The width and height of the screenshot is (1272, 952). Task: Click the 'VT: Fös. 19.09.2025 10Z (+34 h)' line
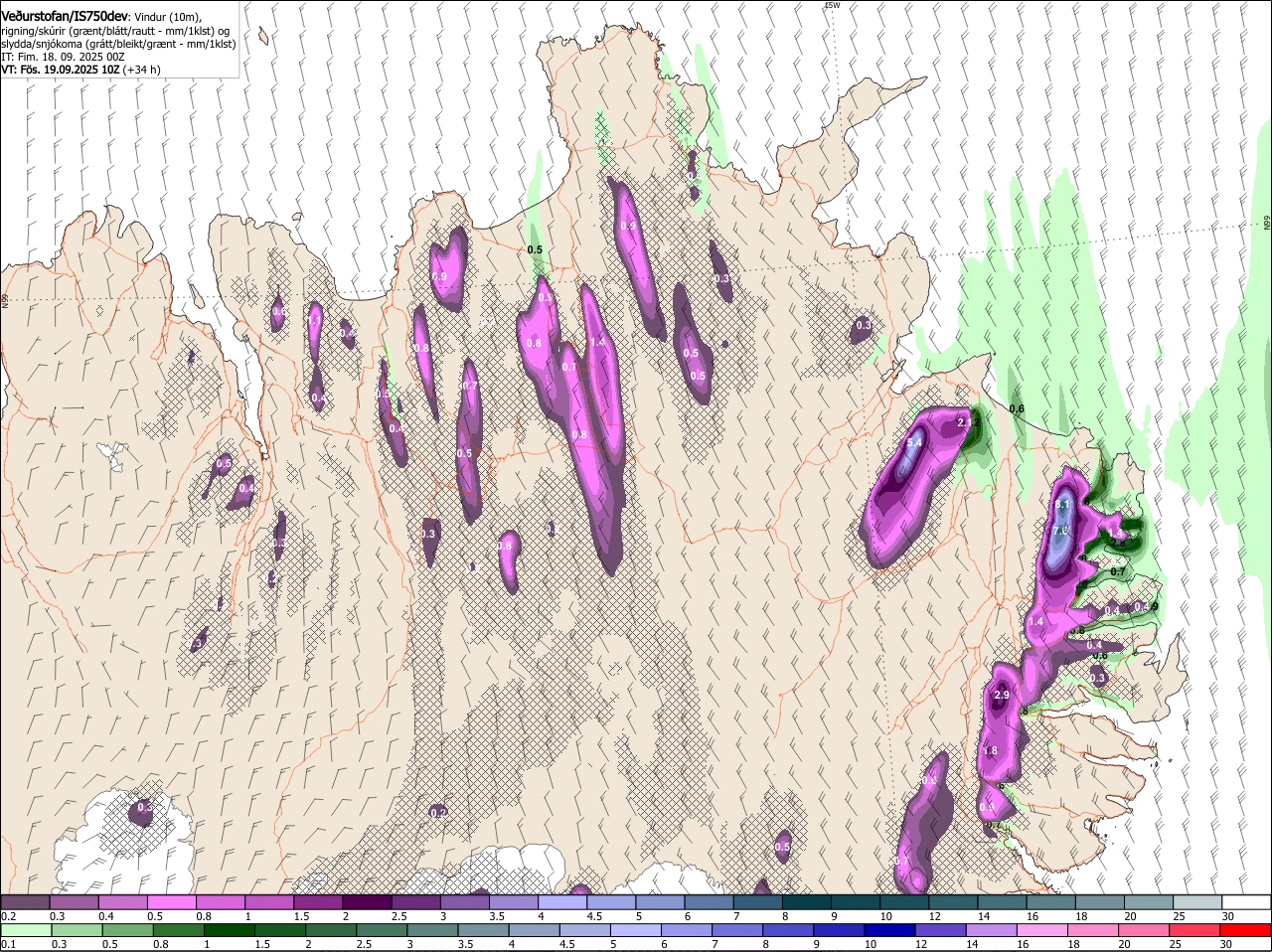click(x=80, y=70)
